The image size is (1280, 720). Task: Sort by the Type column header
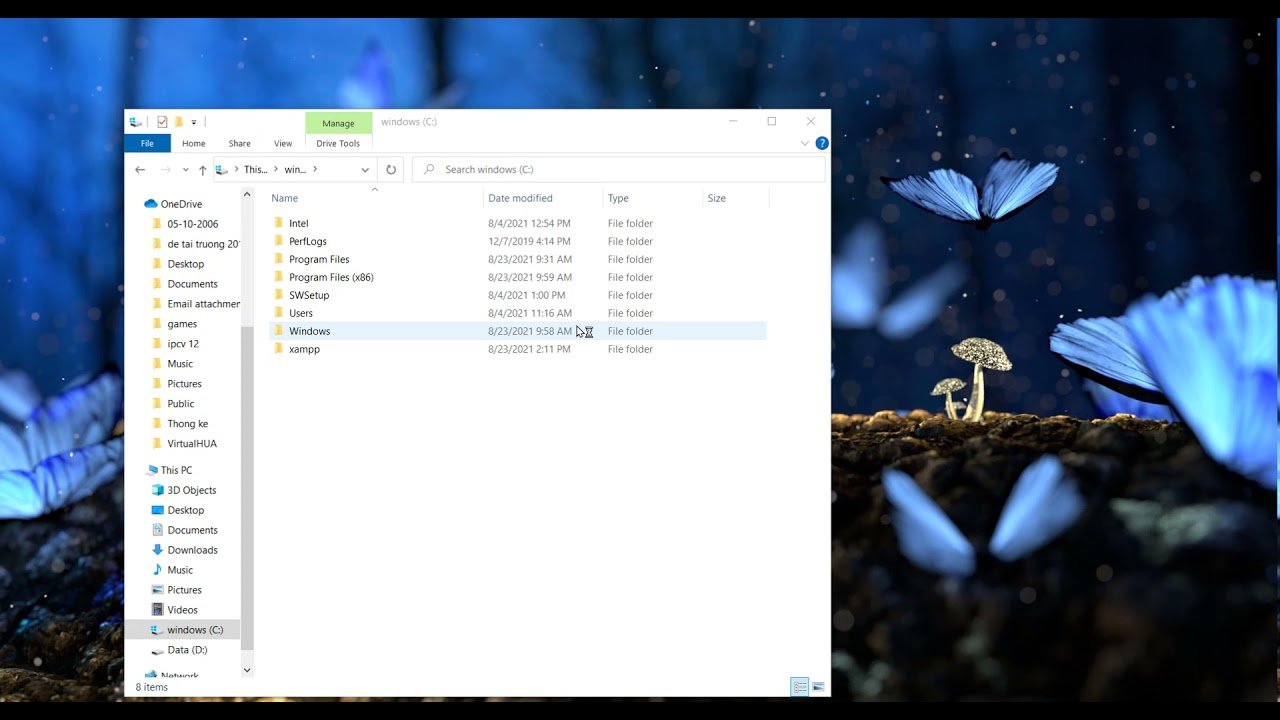(x=654, y=198)
